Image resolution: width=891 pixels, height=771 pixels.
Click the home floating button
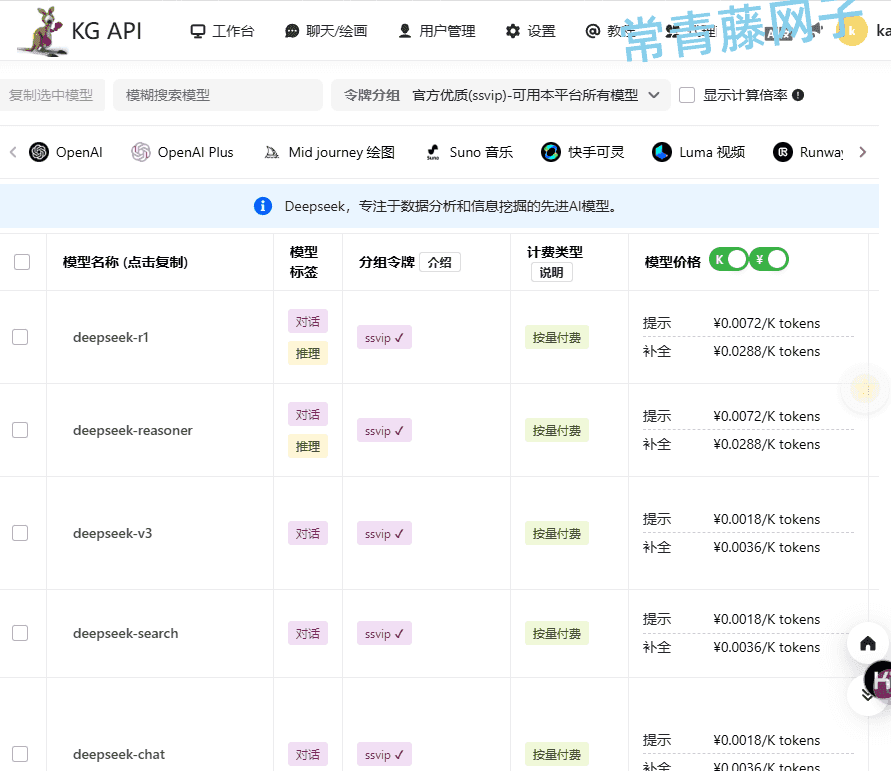tap(868, 644)
